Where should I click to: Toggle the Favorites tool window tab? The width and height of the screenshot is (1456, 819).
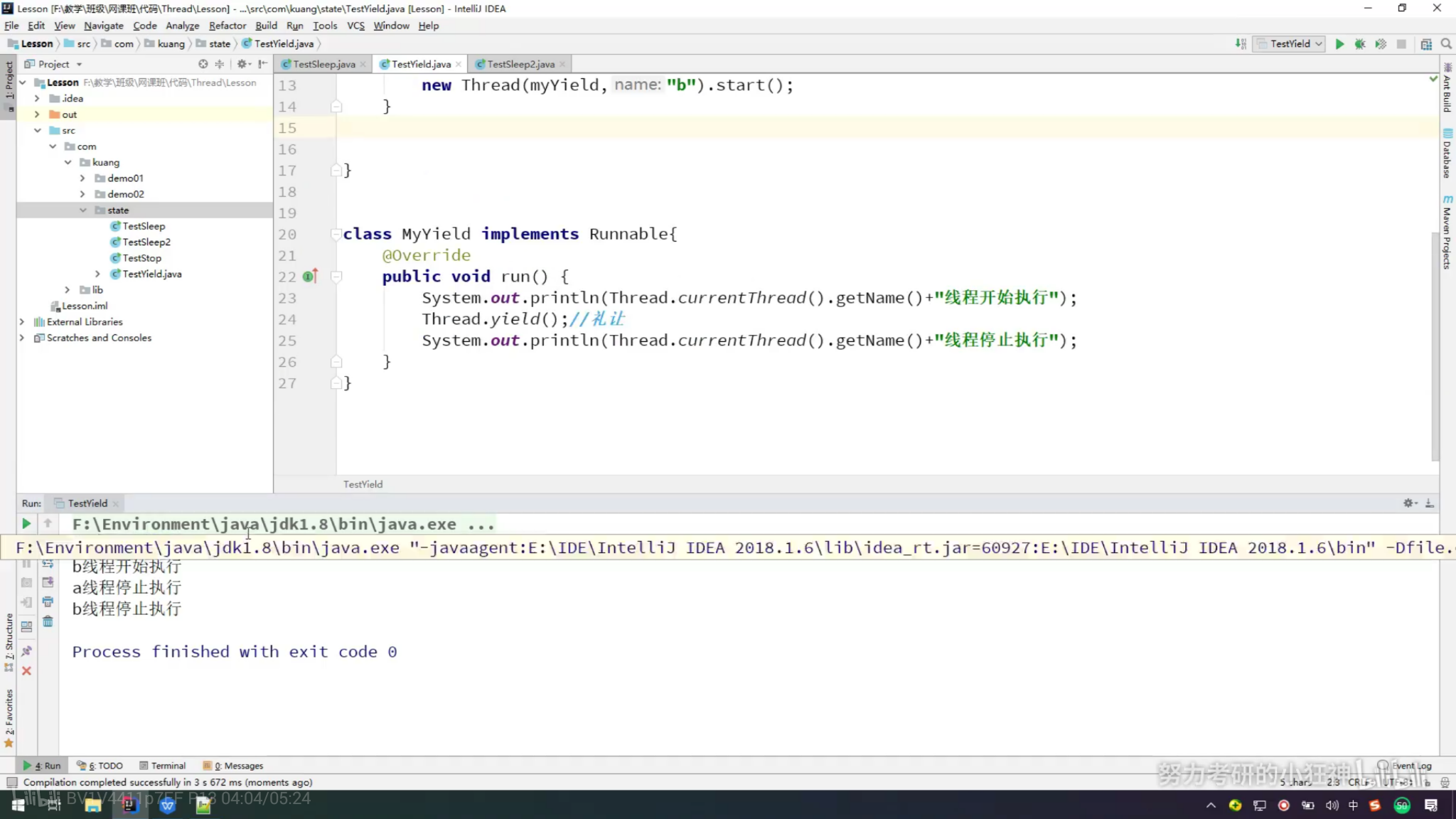pyautogui.click(x=9, y=718)
